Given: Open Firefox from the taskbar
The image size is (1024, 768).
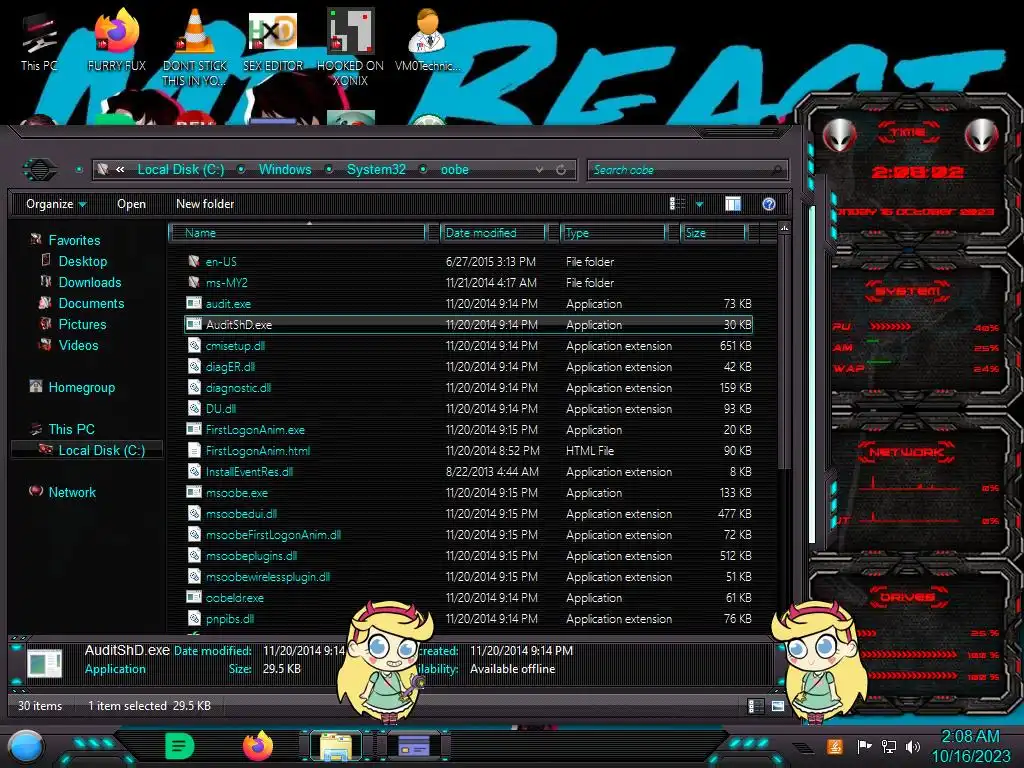Looking at the screenshot, I should coord(258,746).
